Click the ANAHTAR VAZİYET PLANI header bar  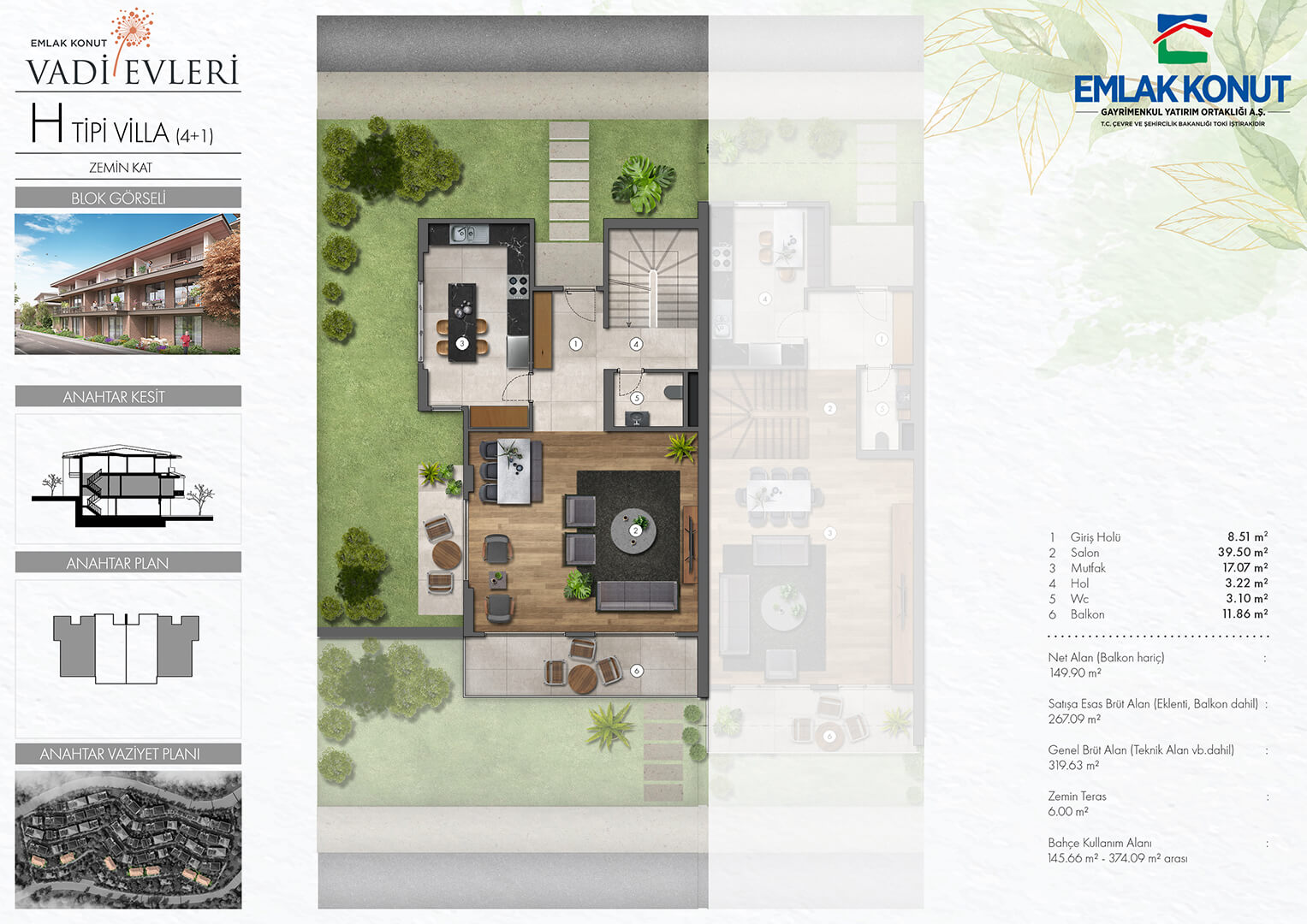pyautogui.click(x=128, y=754)
